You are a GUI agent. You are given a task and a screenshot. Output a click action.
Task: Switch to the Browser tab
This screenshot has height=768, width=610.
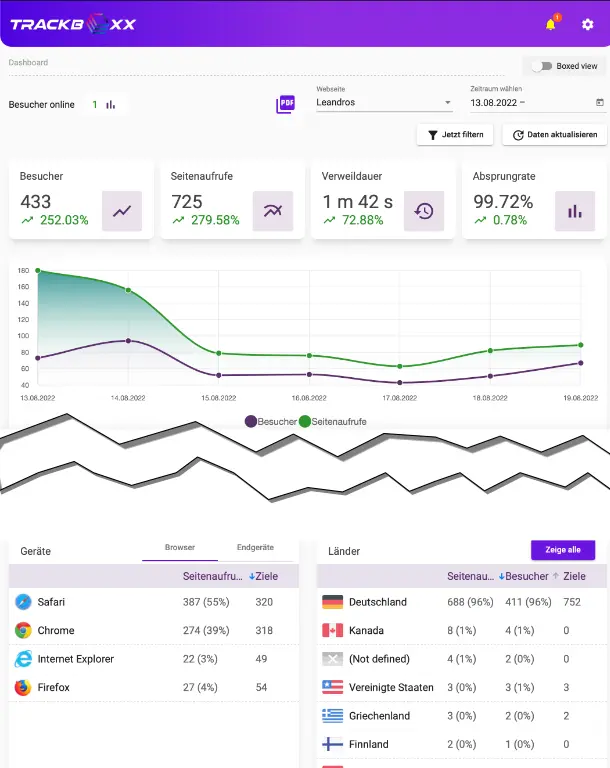[x=180, y=548]
